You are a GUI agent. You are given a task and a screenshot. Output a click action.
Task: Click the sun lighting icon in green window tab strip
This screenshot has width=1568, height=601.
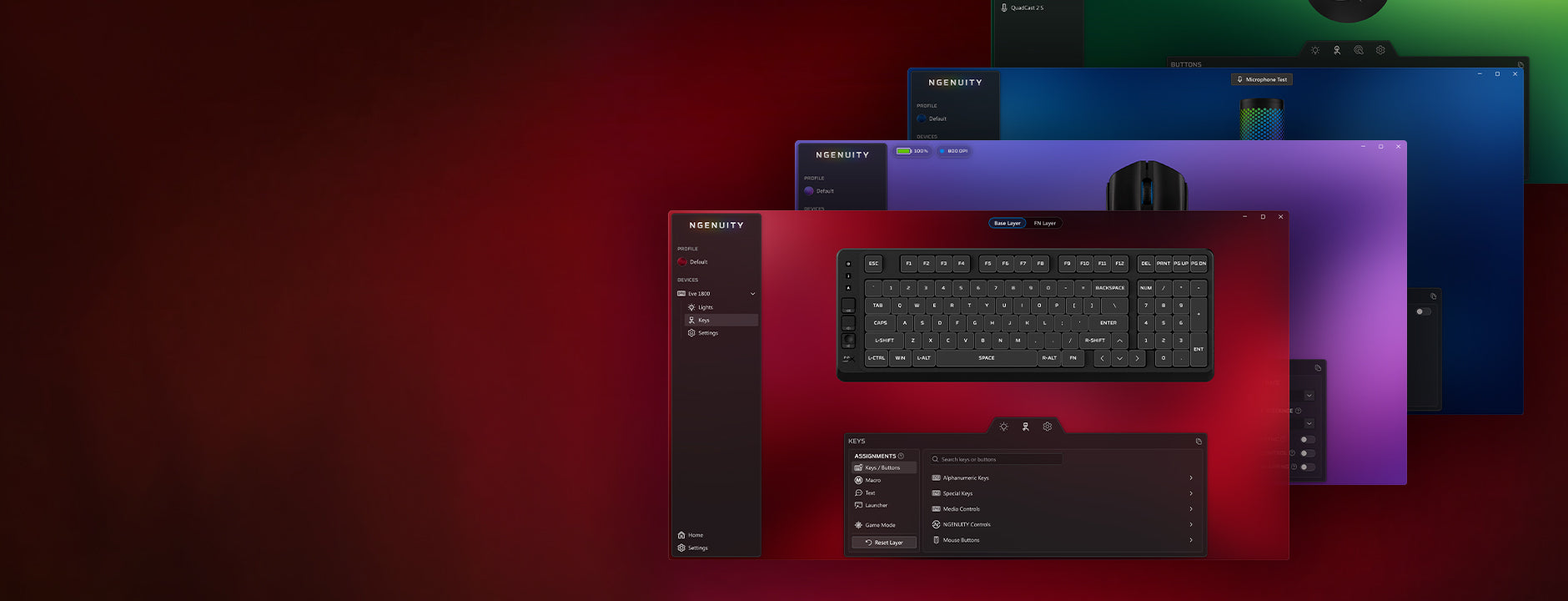[1315, 50]
